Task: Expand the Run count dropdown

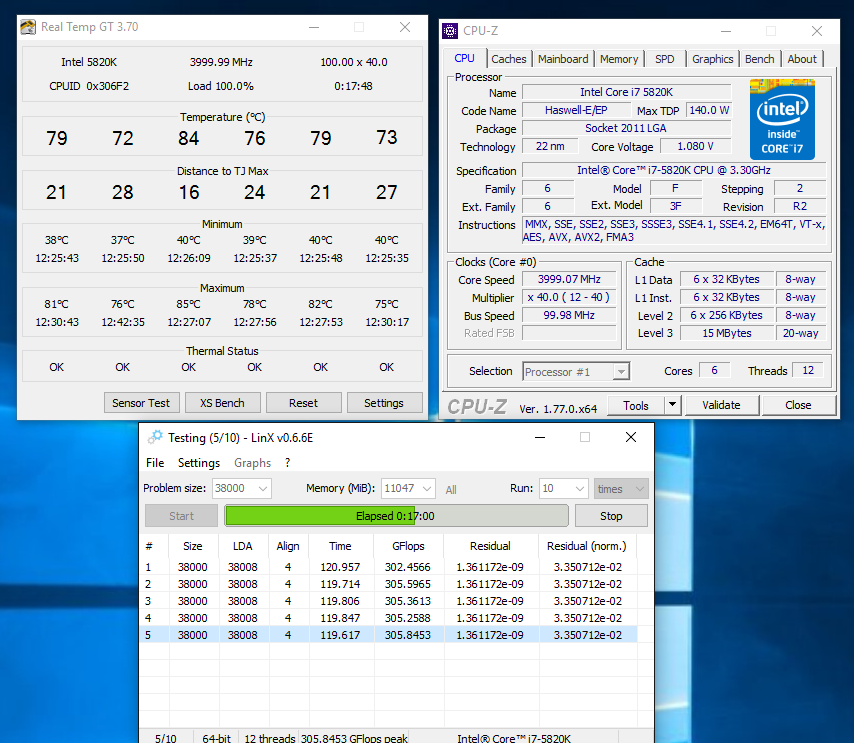Action: [x=580, y=489]
